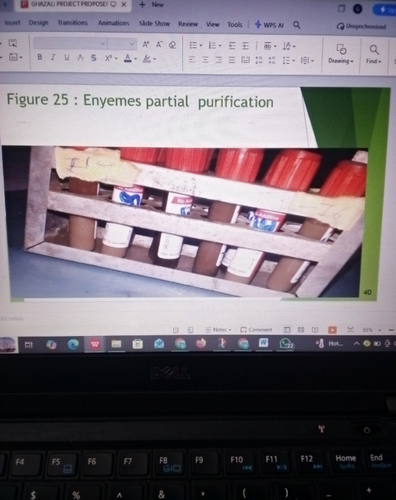Decrease font size
The height and width of the screenshot is (500, 396).
pyautogui.click(x=159, y=44)
